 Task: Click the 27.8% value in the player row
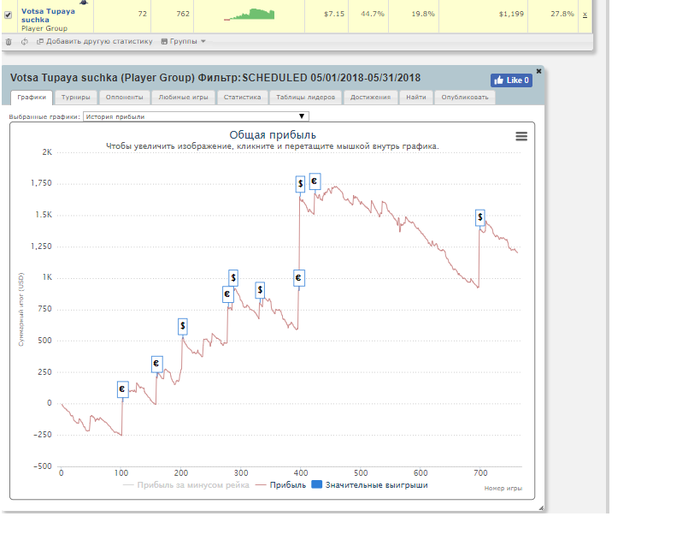pyautogui.click(x=562, y=14)
